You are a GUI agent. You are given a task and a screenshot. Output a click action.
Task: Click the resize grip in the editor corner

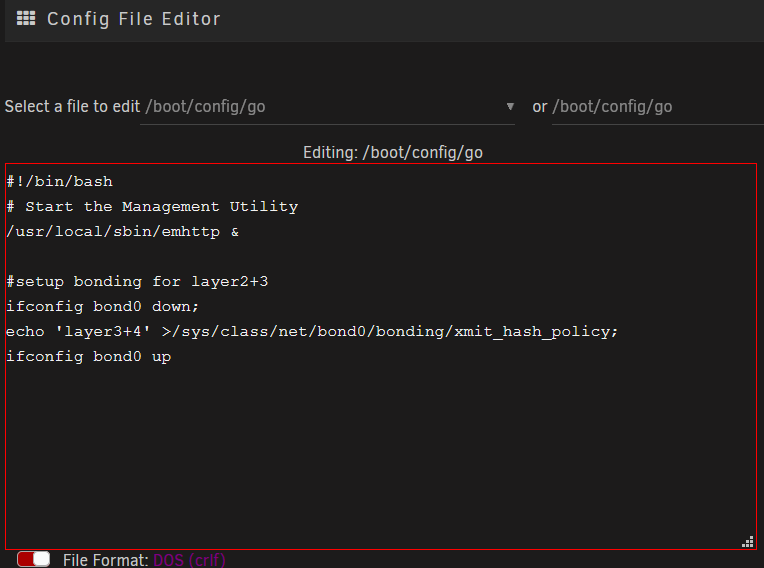(748, 542)
